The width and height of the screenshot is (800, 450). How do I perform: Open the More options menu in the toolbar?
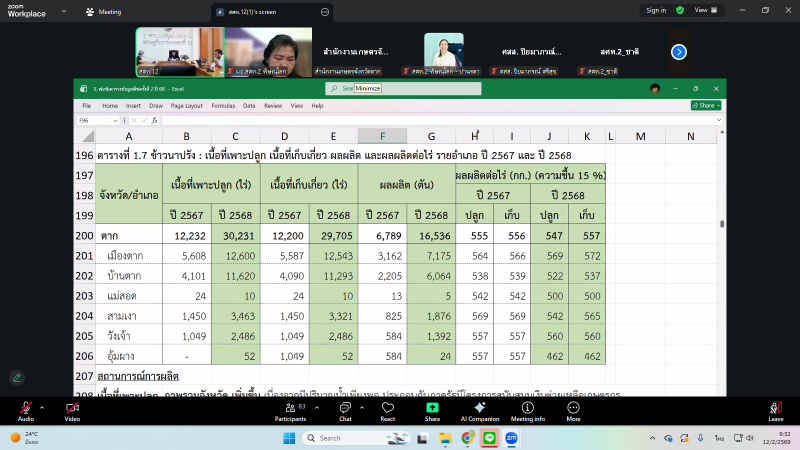[573, 408]
